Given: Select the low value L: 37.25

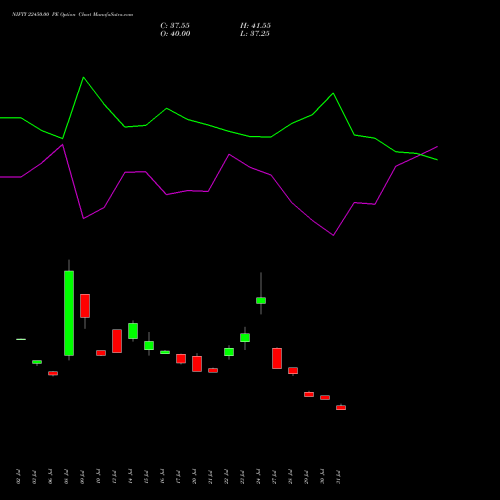Looking at the screenshot, I should pyautogui.click(x=255, y=34).
